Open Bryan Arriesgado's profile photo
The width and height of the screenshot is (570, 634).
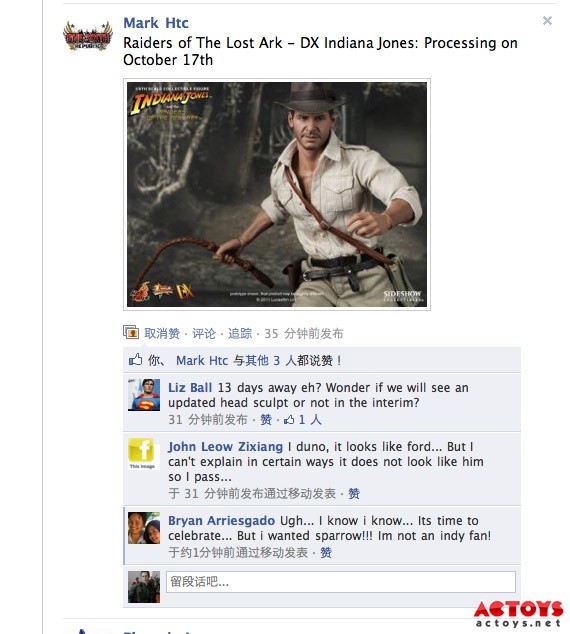144,528
